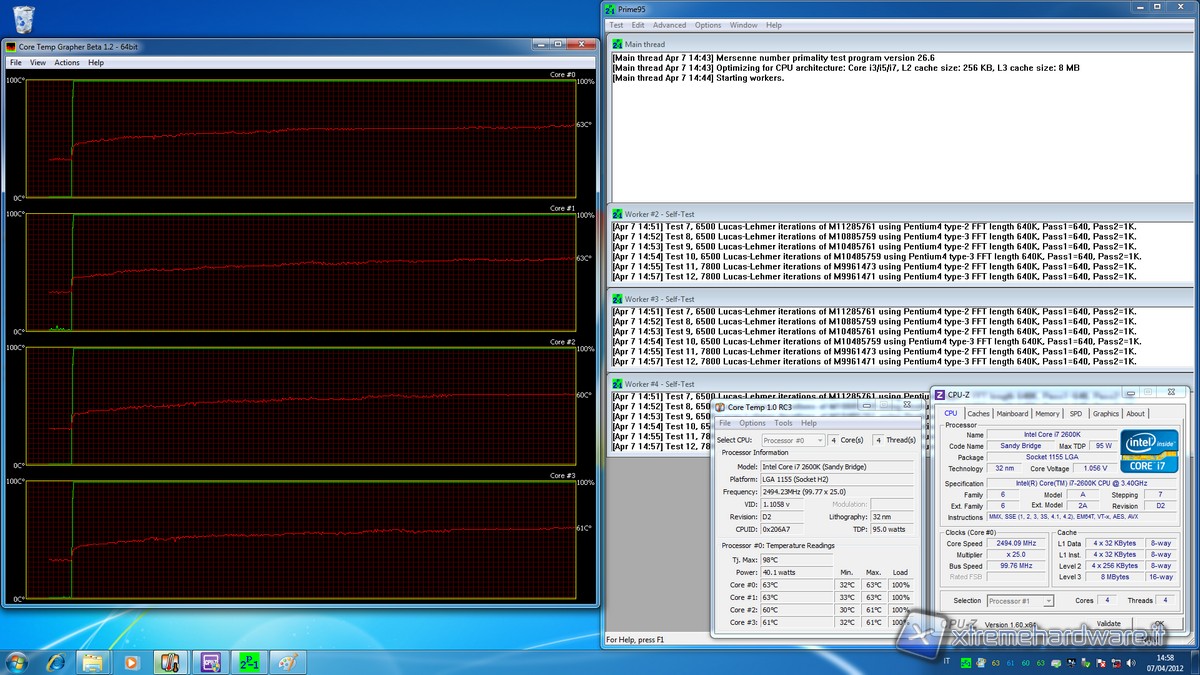Screen dimensions: 1200x675
Task: Open Windows Explorer folder in taskbar
Action: [x=92, y=661]
